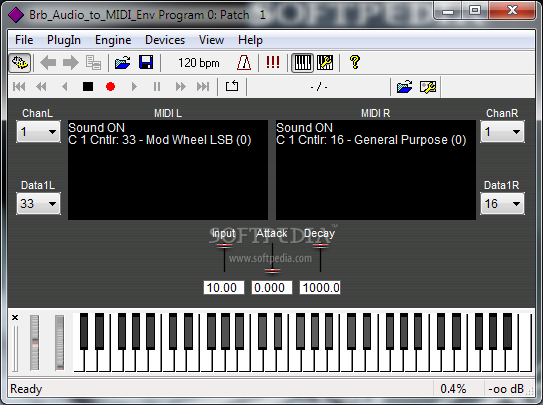Toggle the loop playback icon
This screenshot has height=405, width=543.
pyautogui.click(x=232, y=86)
